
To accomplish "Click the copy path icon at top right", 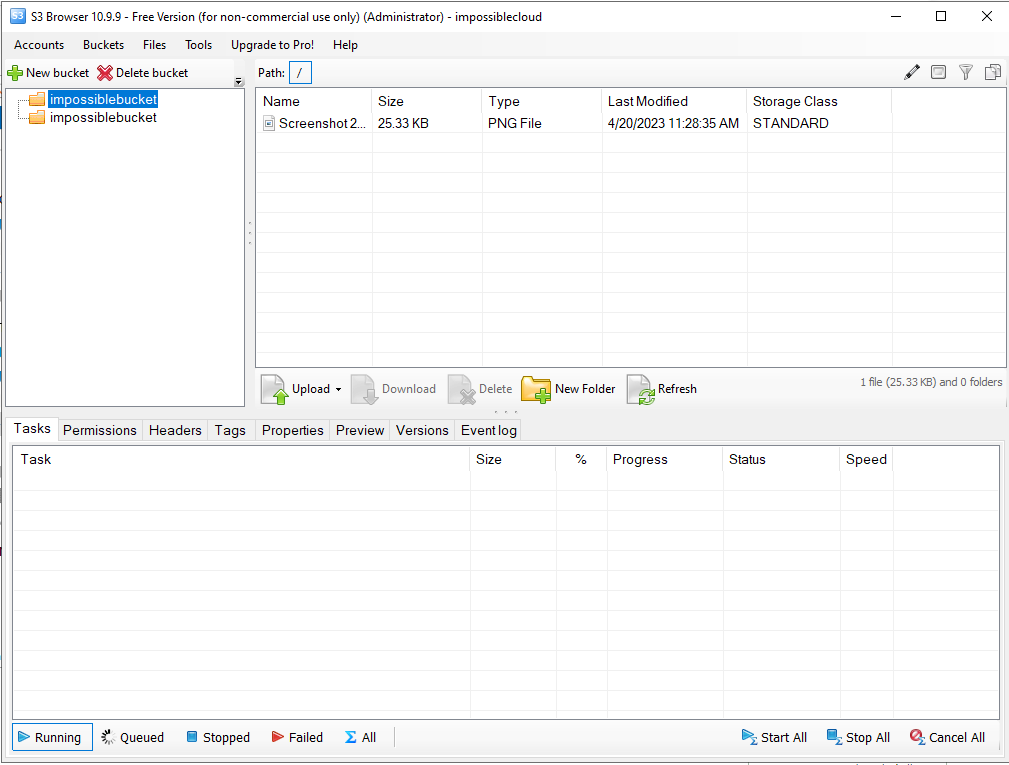I will point(992,72).
